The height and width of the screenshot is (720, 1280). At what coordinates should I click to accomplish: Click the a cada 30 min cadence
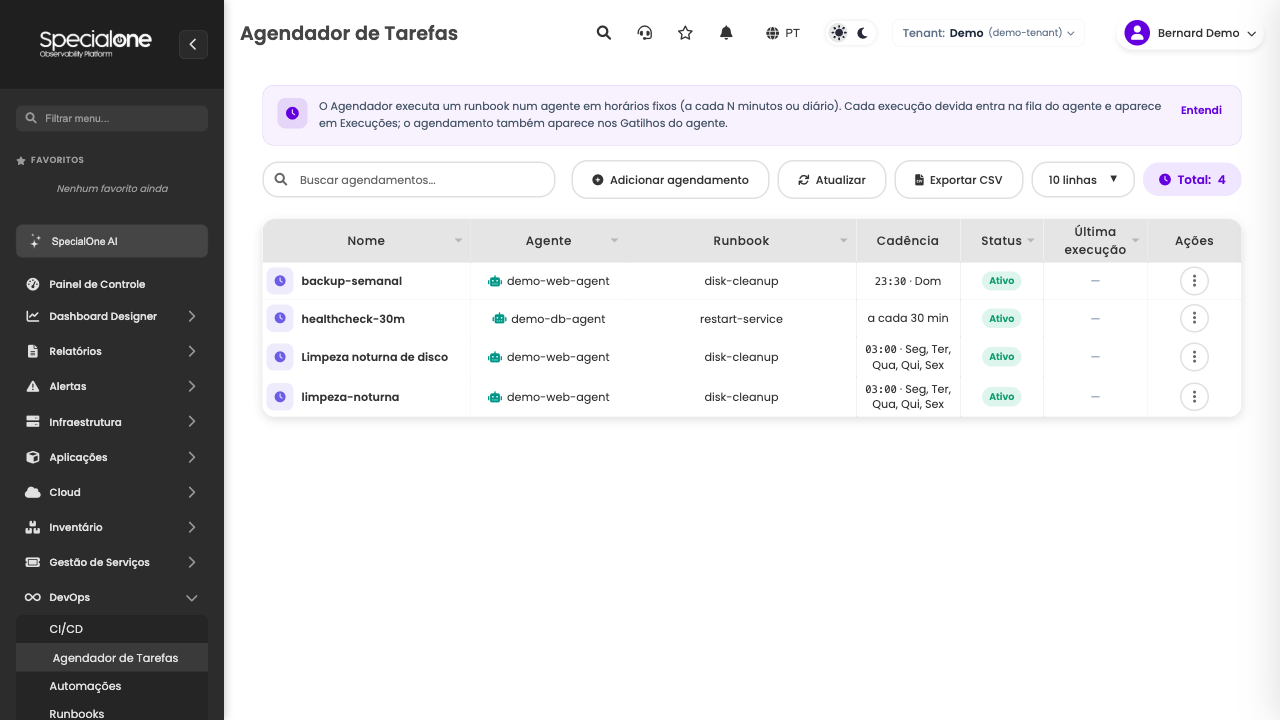tap(908, 318)
